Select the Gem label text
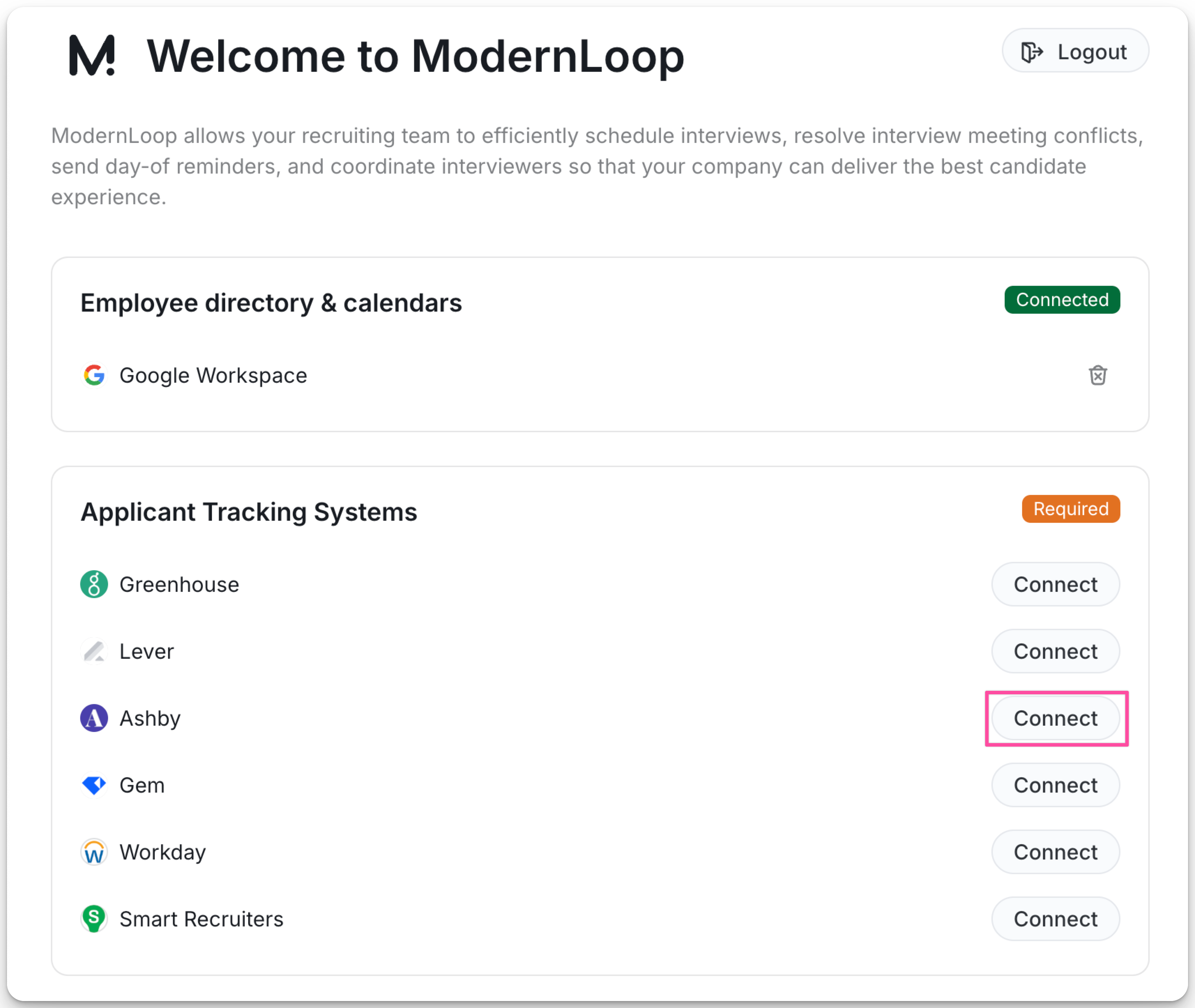This screenshot has height=1008, width=1195. (142, 785)
